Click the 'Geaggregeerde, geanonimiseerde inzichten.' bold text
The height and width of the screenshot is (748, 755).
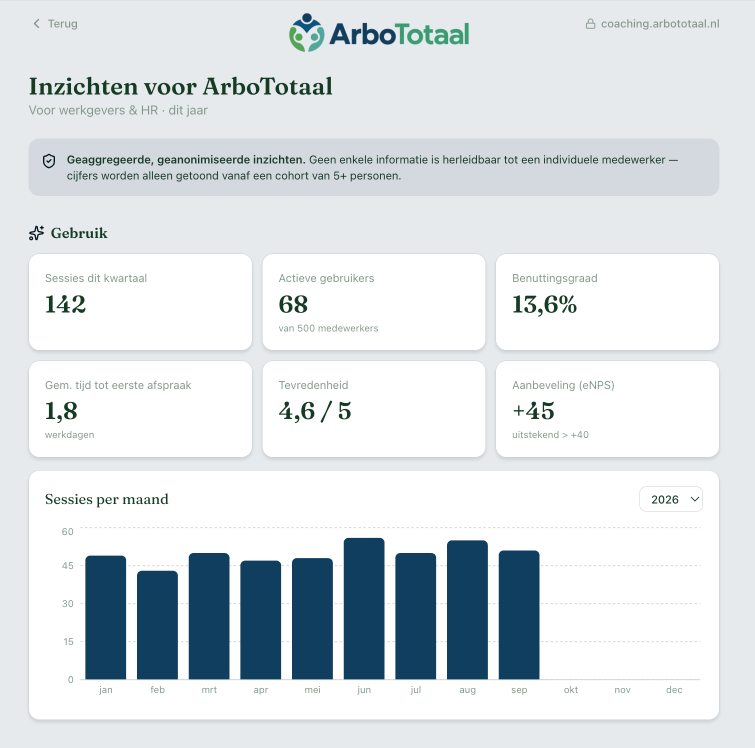(x=186, y=159)
